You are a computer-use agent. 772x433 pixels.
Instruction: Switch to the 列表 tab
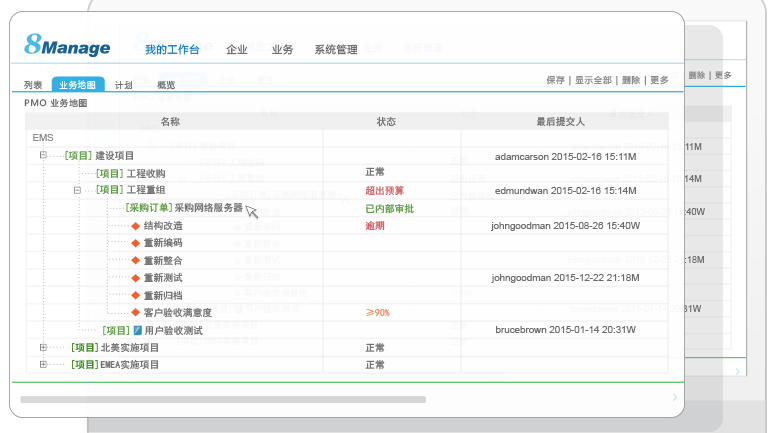(x=34, y=86)
